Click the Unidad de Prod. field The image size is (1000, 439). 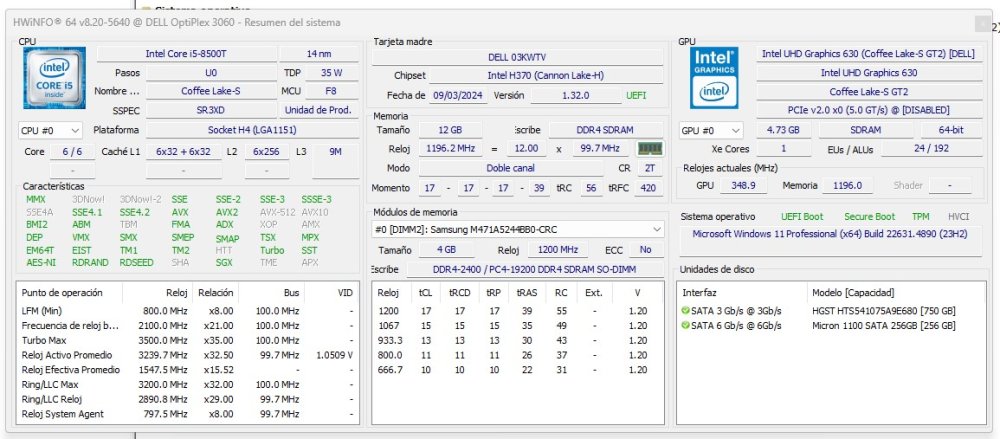(x=318, y=110)
